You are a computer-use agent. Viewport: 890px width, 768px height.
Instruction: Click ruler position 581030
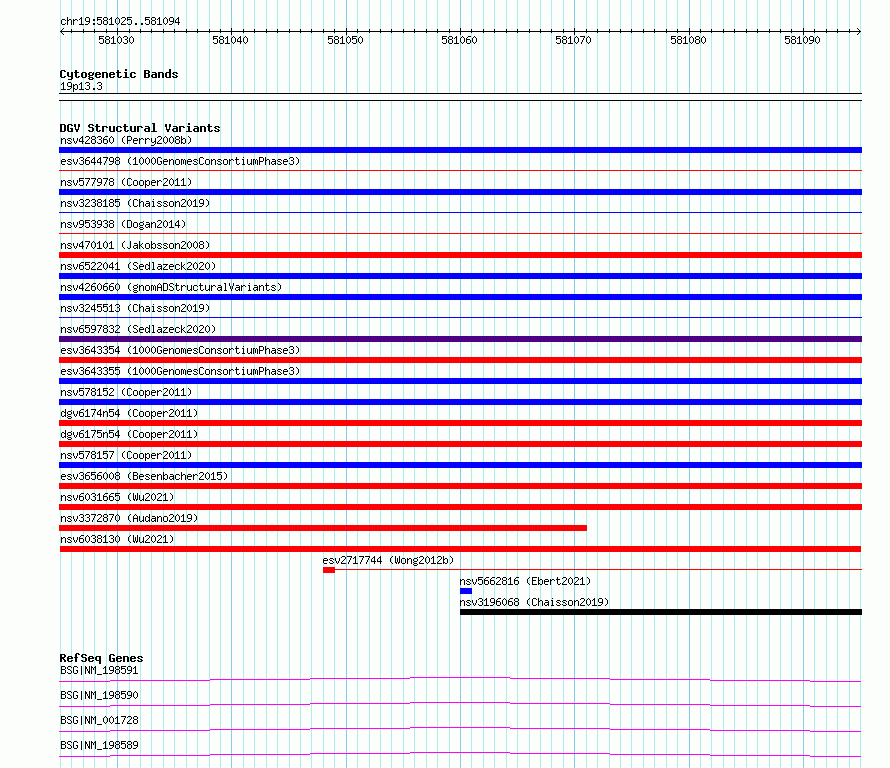(116, 40)
